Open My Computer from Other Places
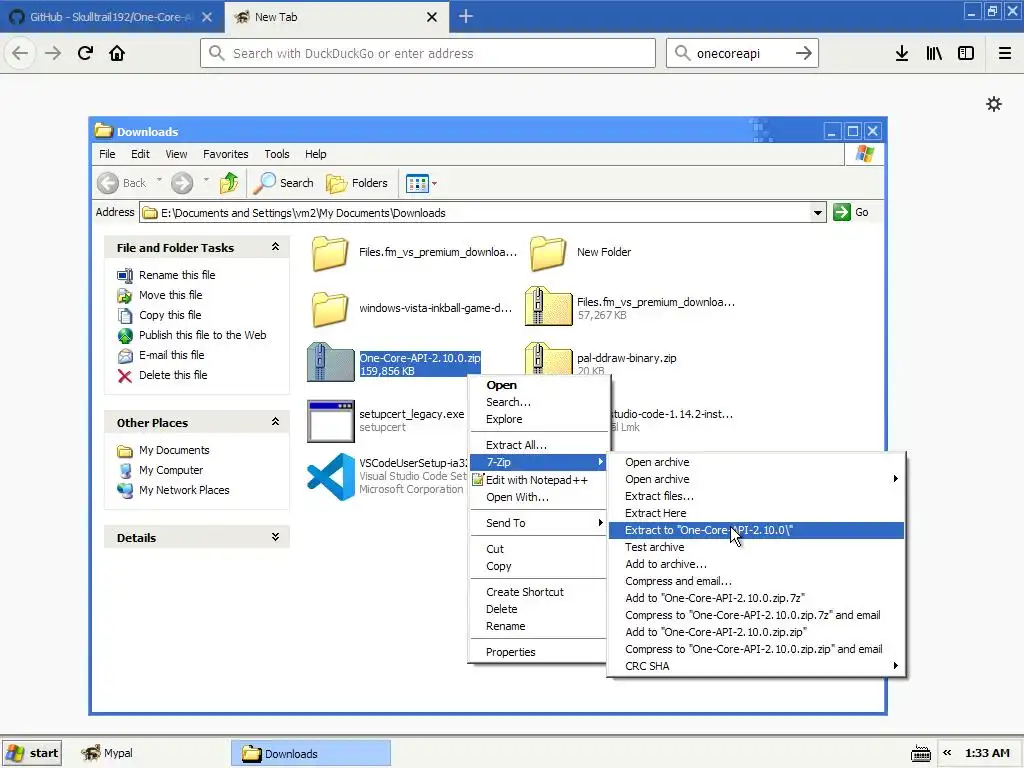 [x=170, y=470]
